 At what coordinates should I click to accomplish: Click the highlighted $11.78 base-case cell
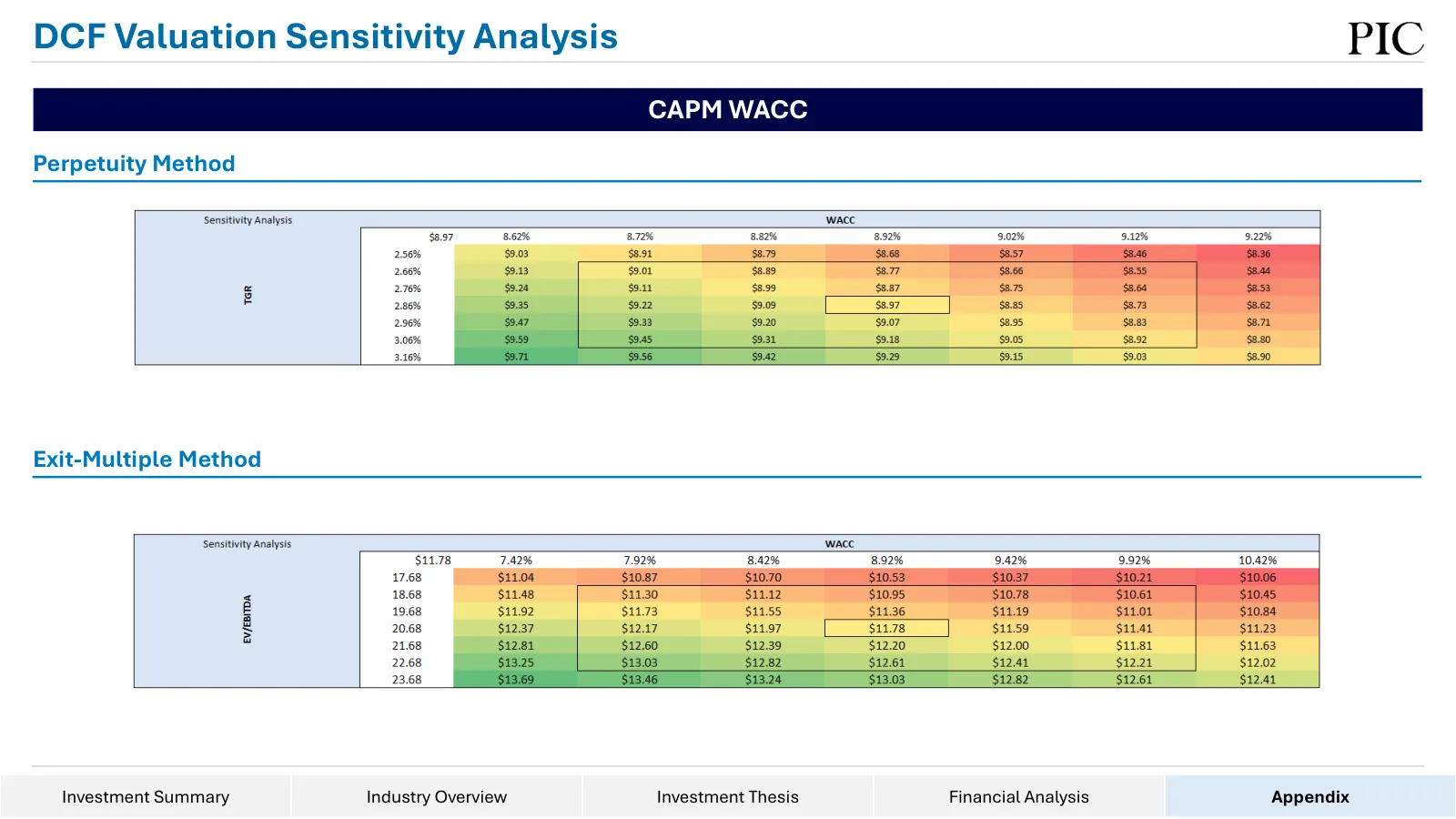pos(886,628)
